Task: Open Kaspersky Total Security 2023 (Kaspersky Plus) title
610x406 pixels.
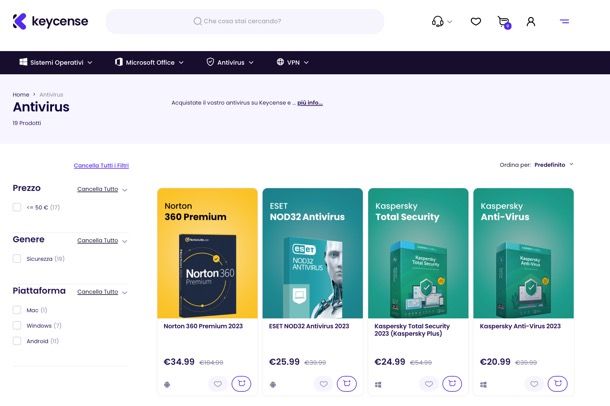Action: tap(412, 330)
